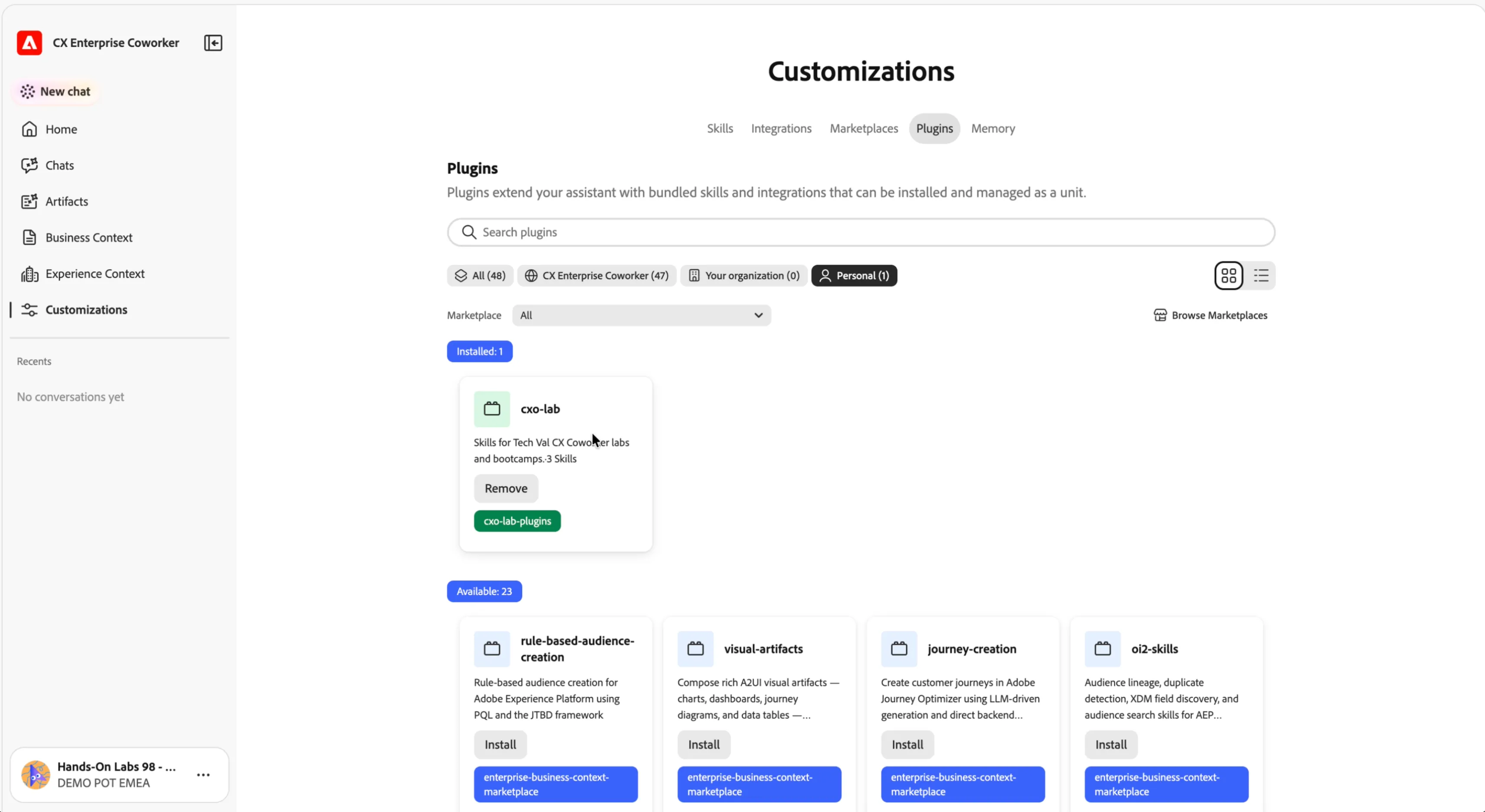The image size is (1485, 812).
Task: Click the rule-based-audience-creation plugin icon
Action: 492,649
